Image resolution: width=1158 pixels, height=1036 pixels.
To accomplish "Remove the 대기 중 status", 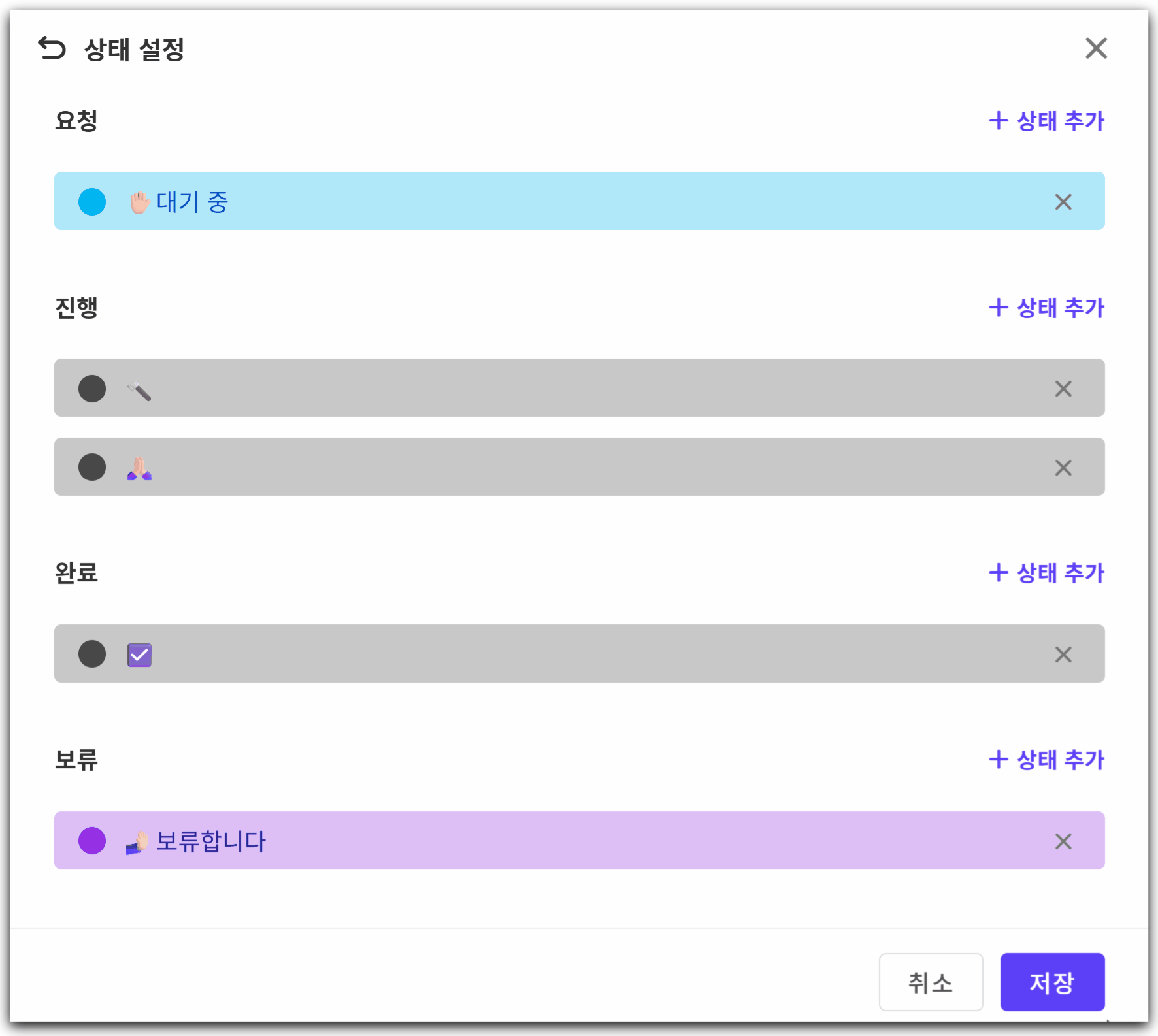I will [x=1063, y=202].
